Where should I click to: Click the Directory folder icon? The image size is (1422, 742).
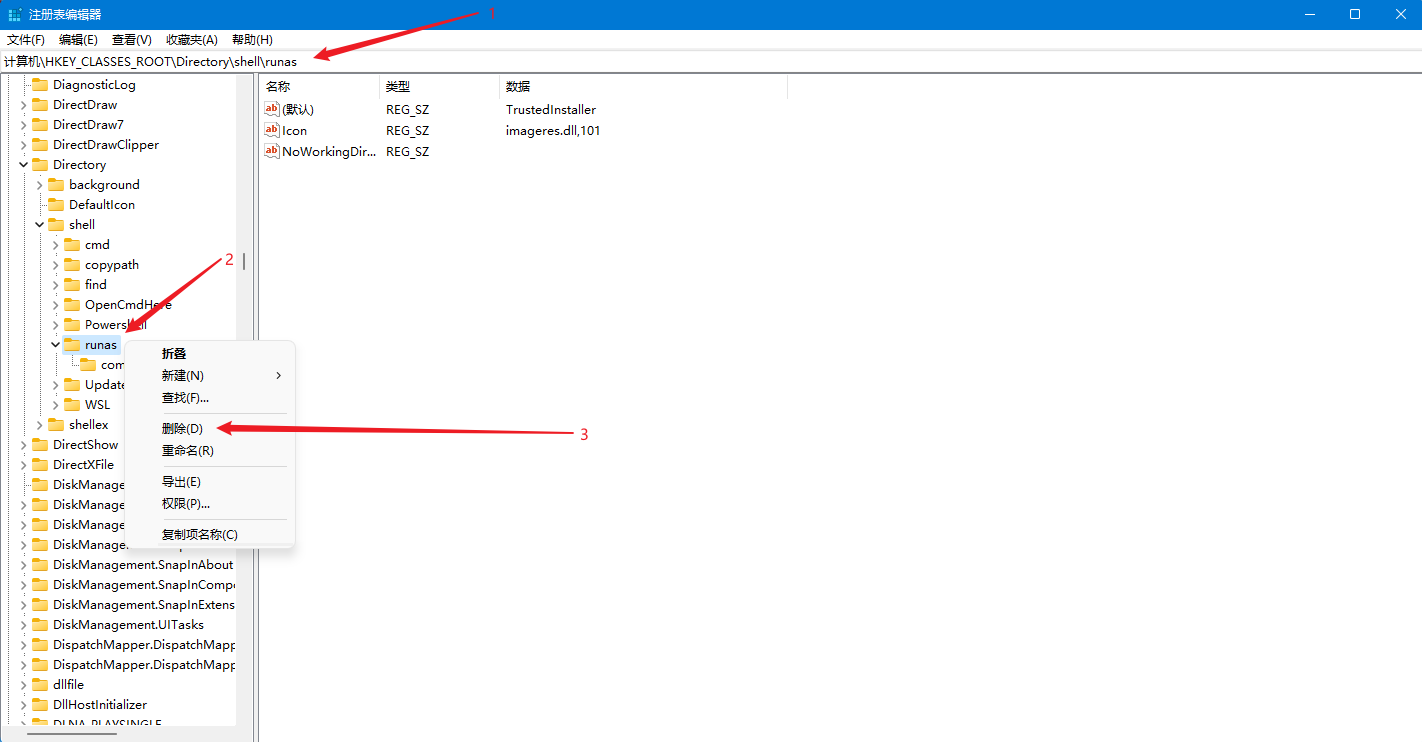pyautogui.click(x=40, y=165)
